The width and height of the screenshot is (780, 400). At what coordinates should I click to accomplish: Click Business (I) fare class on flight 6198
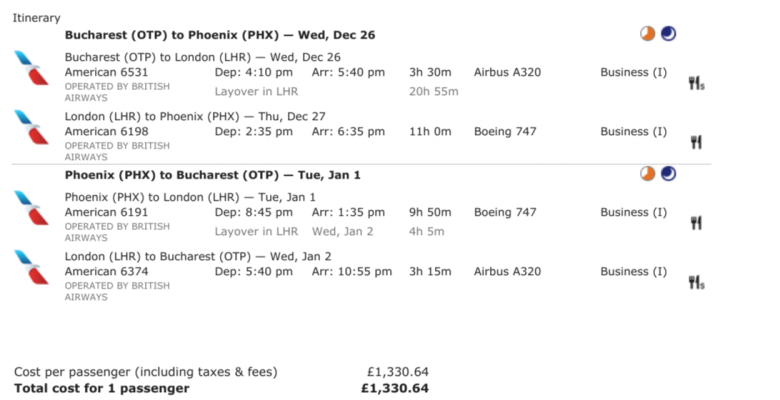pos(633,132)
